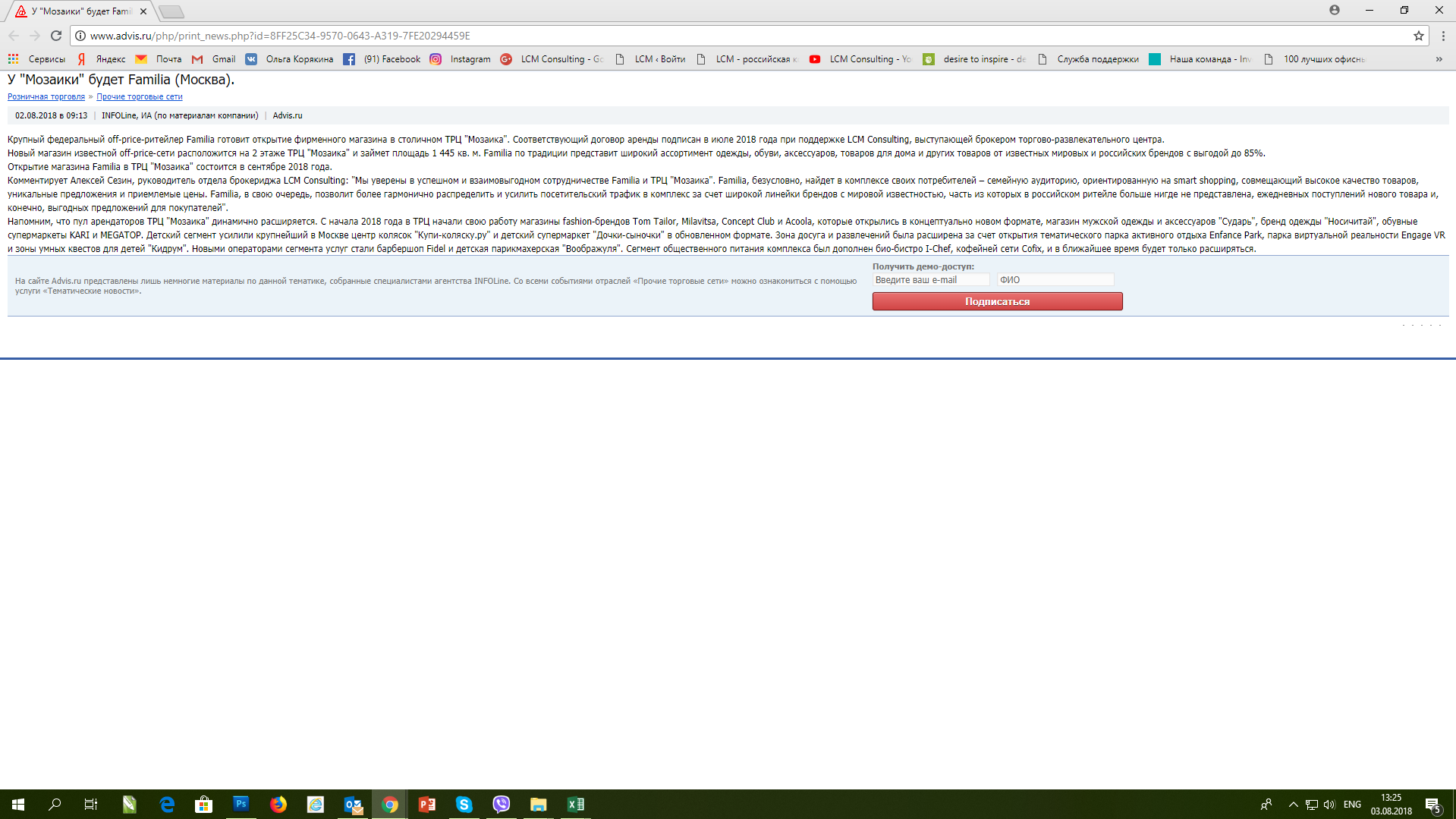Open the Яндекс bookmark
The height and width of the screenshot is (819, 1456).
(x=102, y=59)
